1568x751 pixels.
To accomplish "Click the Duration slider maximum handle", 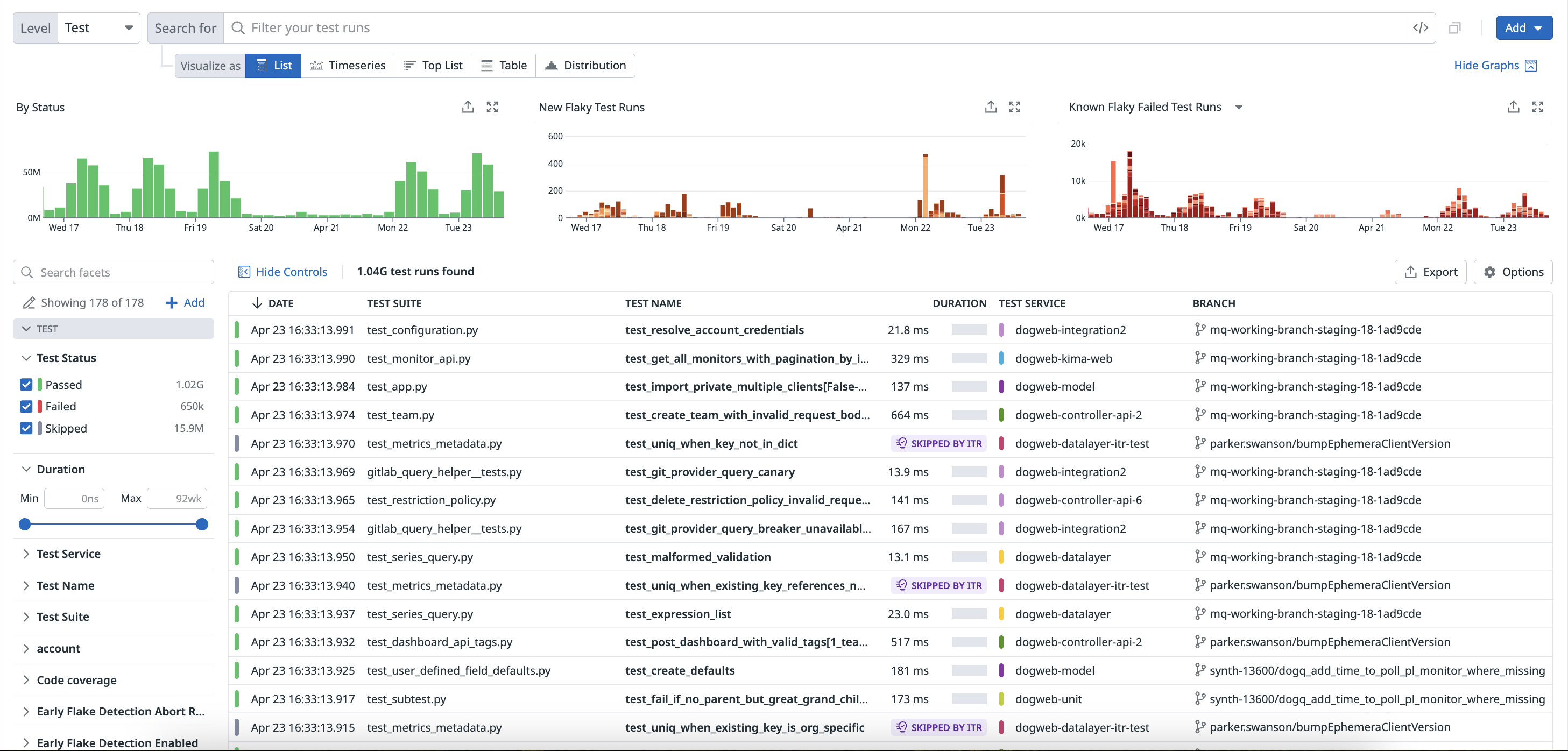I will 202,525.
